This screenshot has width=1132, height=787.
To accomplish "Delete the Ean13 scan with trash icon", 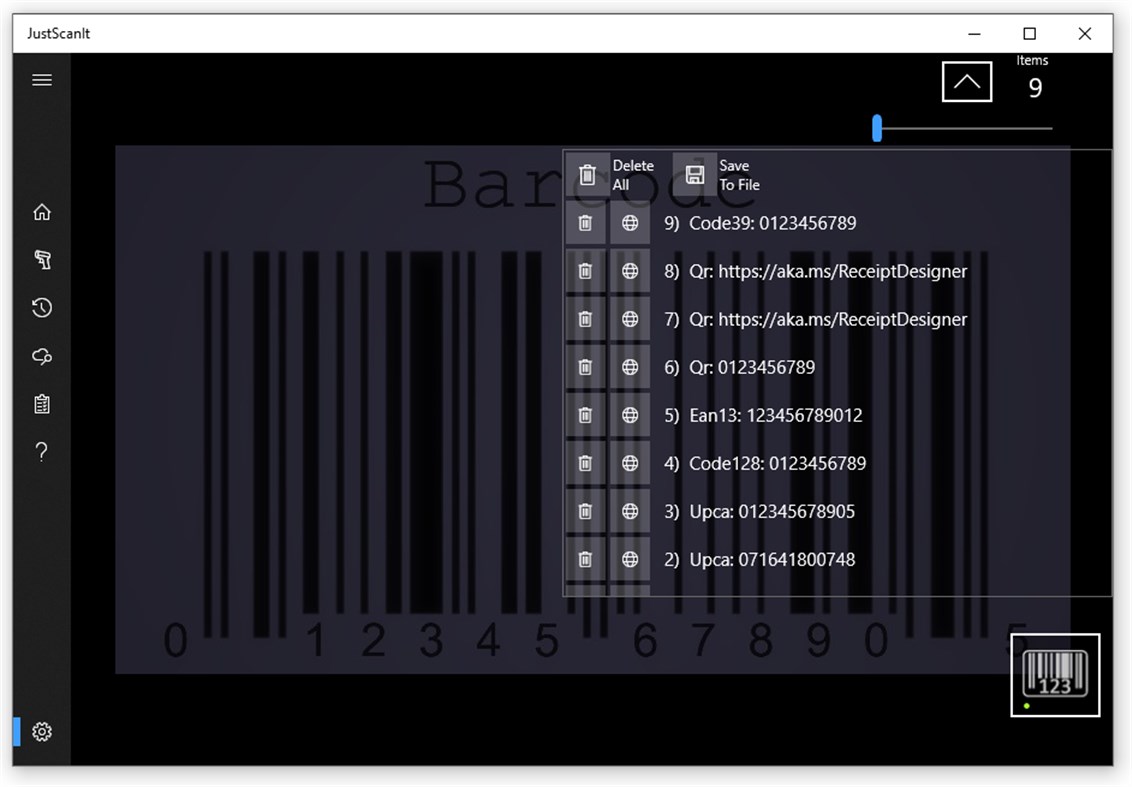I will click(585, 415).
